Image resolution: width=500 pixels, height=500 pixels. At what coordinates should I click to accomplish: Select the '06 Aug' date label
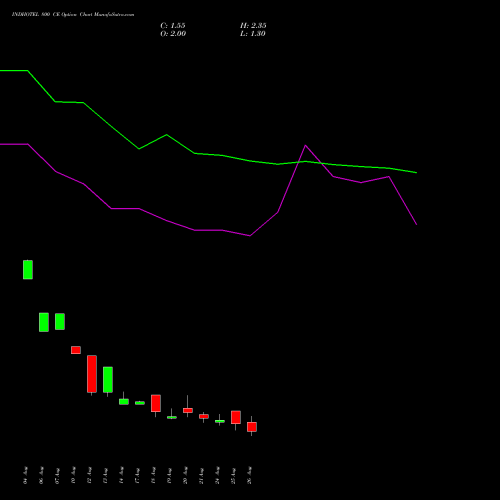(x=41, y=475)
